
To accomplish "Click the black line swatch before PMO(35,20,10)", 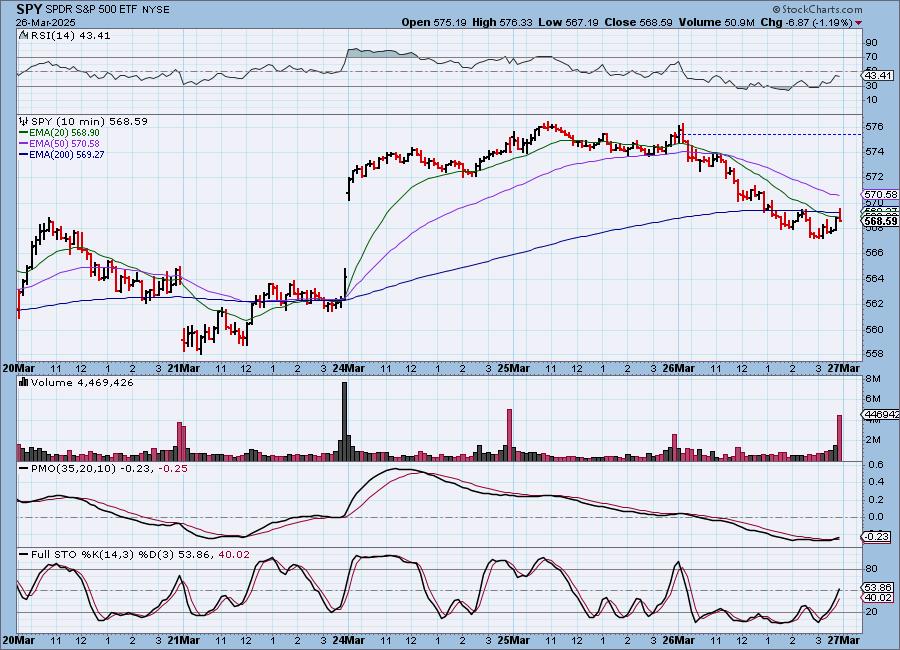I will pos(24,469).
